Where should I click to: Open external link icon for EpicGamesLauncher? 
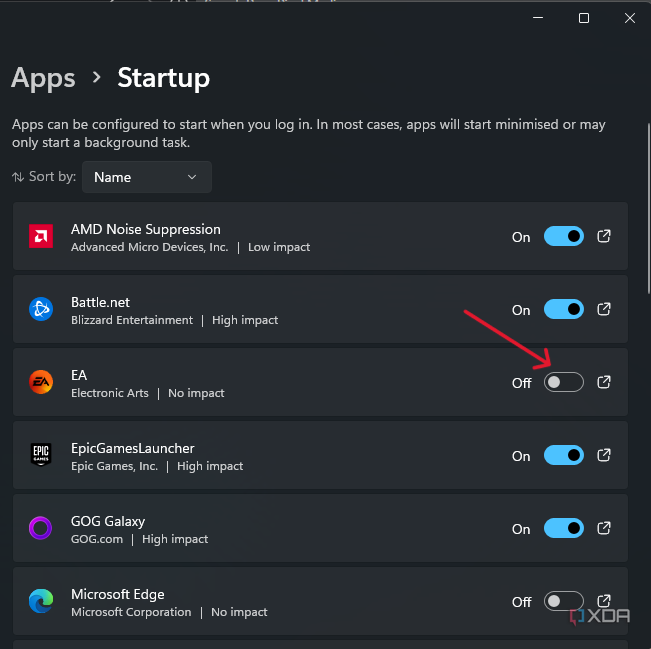click(x=604, y=455)
